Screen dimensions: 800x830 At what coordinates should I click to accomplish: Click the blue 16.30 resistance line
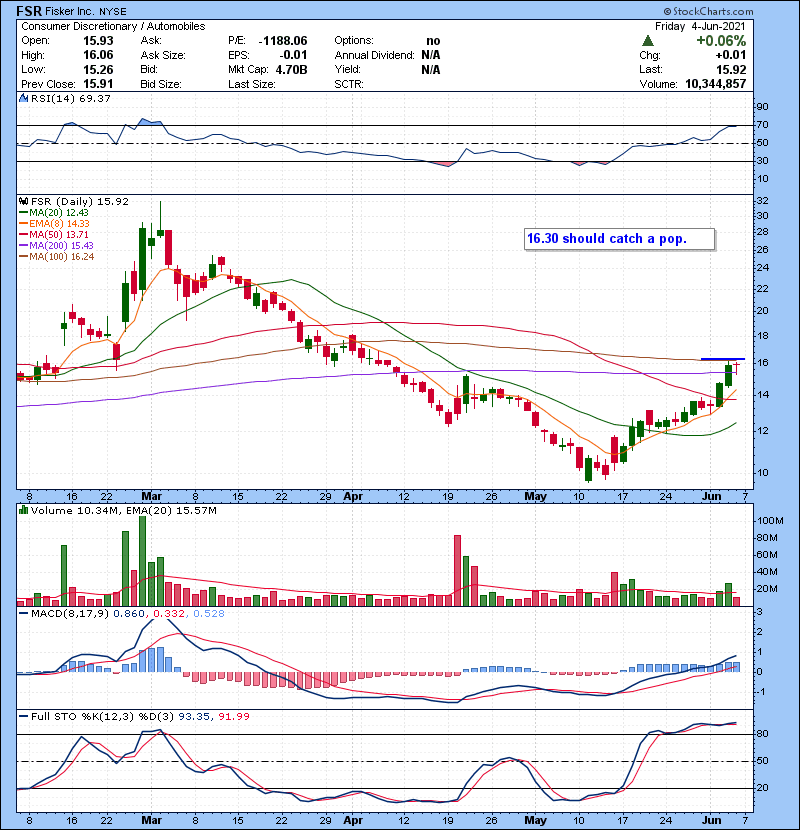[x=723, y=359]
